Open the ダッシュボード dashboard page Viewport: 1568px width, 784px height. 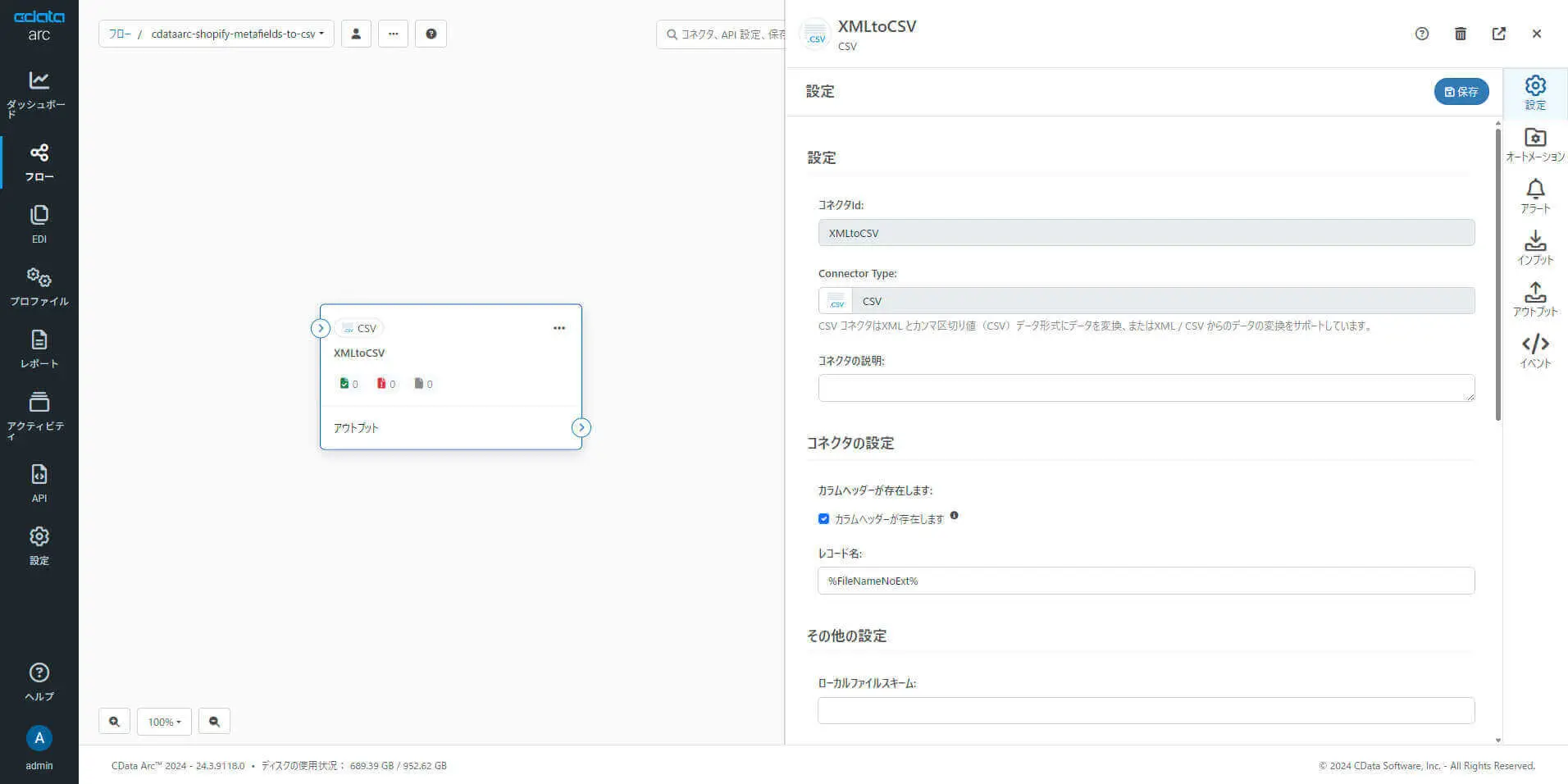(x=39, y=93)
